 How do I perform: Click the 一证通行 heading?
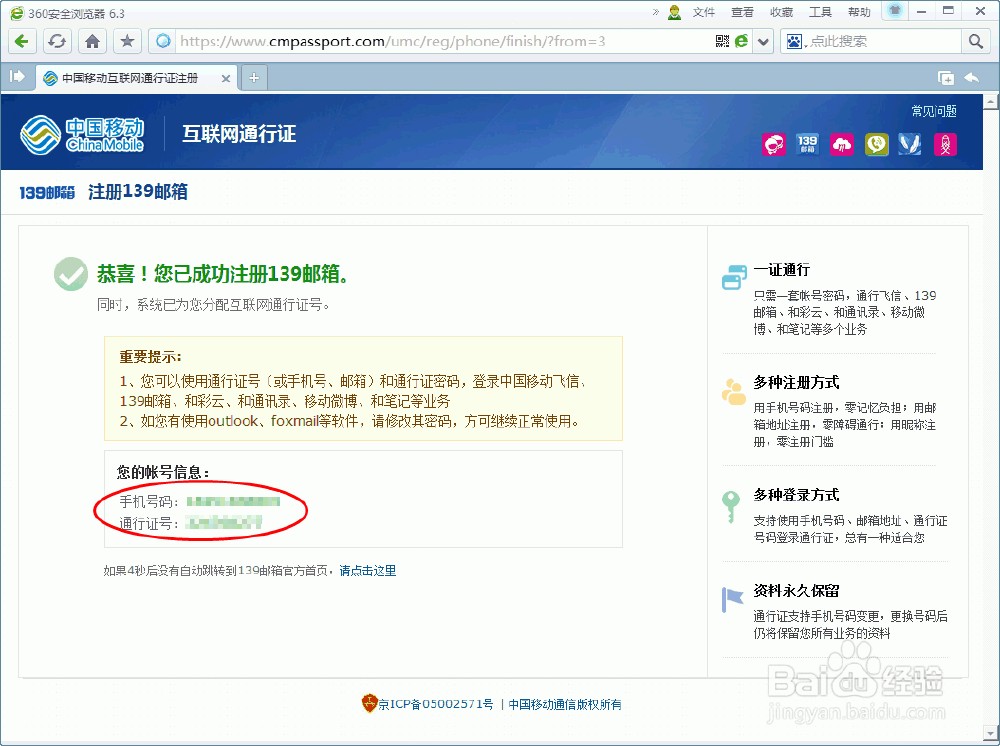pos(782,270)
